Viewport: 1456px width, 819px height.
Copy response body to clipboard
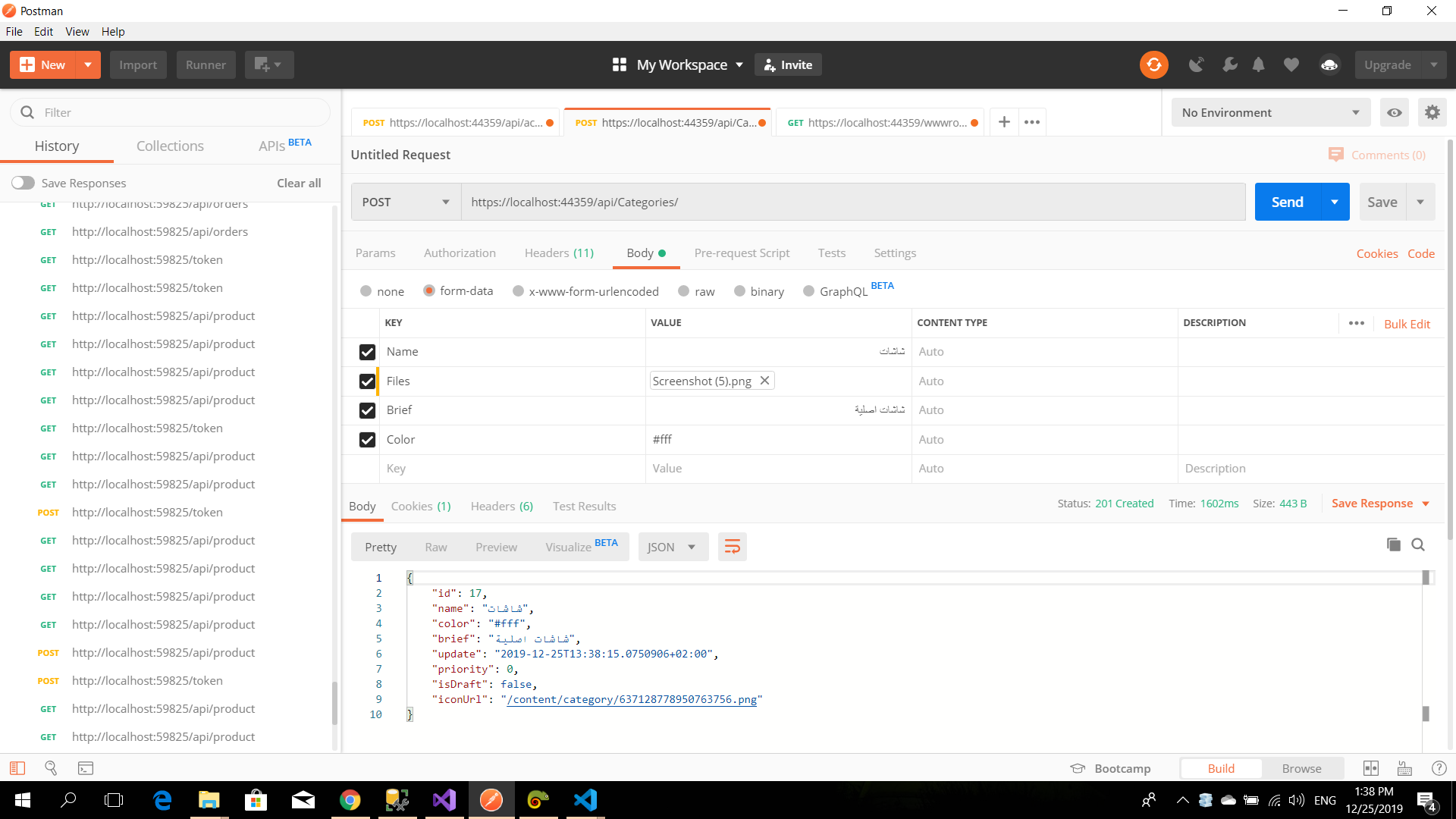1393,544
